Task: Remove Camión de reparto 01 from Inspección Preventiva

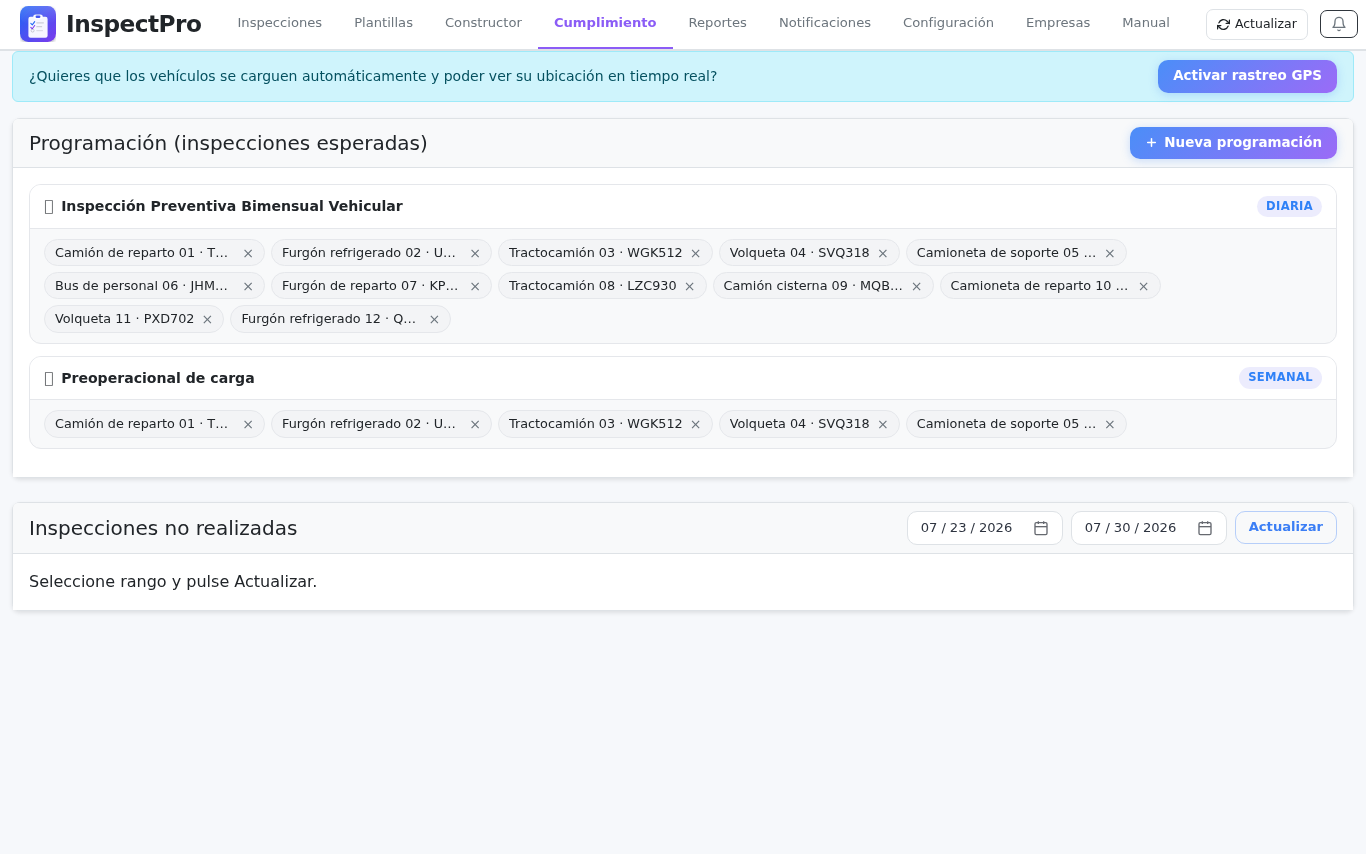Action: click(248, 253)
